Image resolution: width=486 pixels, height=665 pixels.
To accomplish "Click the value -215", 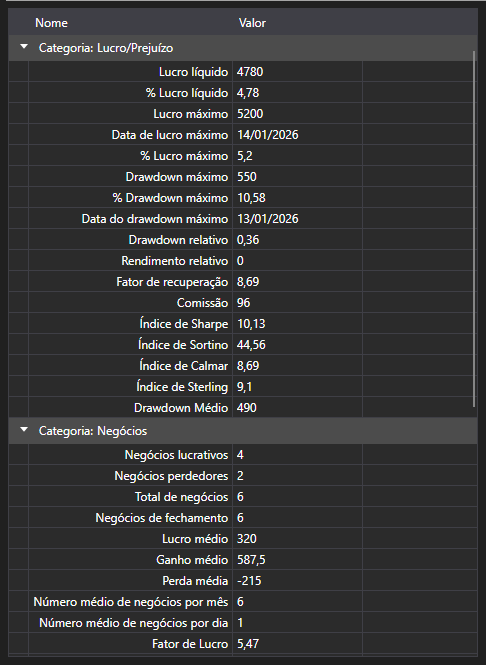I will coord(249,581).
